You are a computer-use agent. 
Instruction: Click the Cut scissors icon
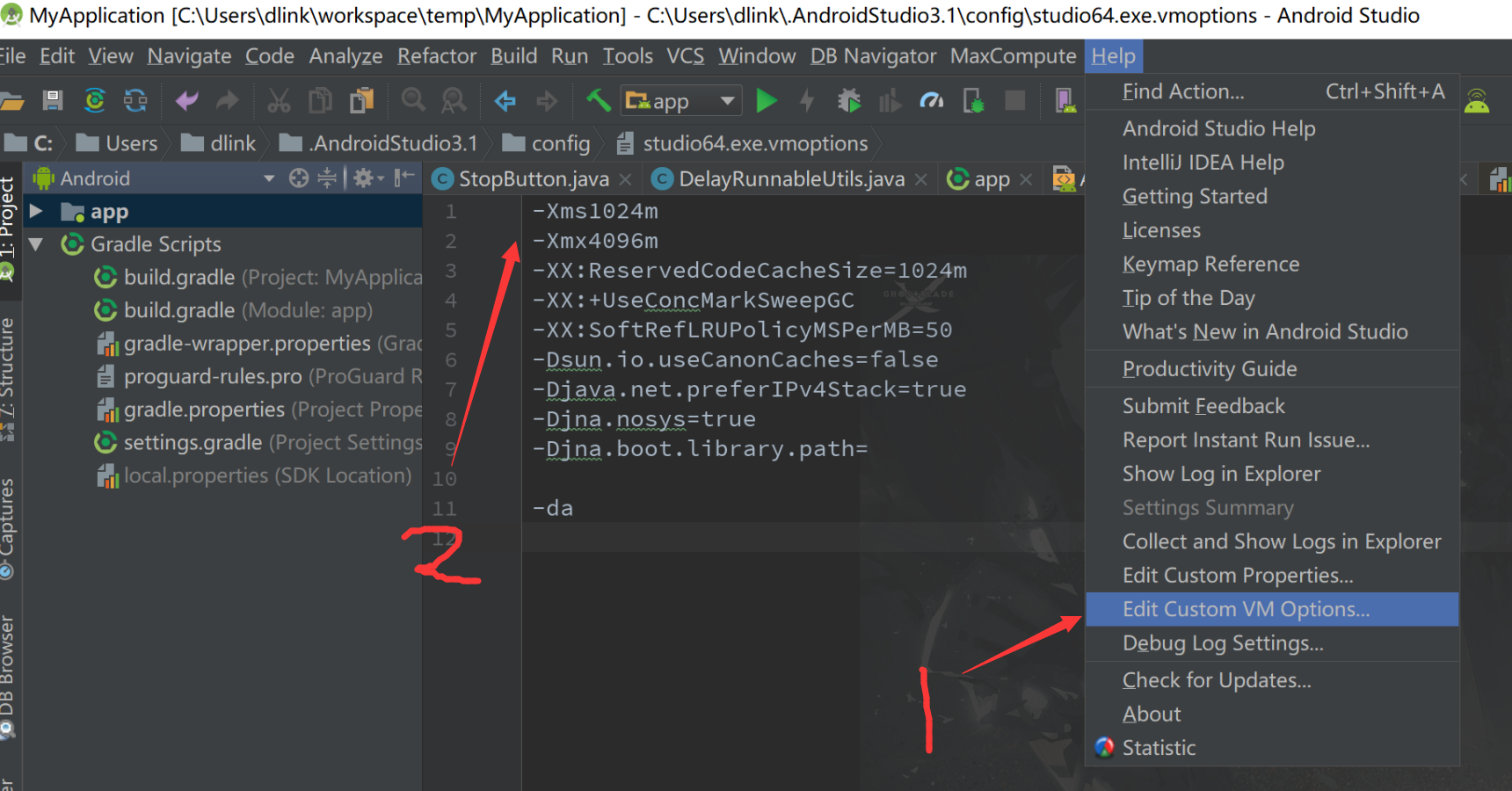pyautogui.click(x=279, y=101)
